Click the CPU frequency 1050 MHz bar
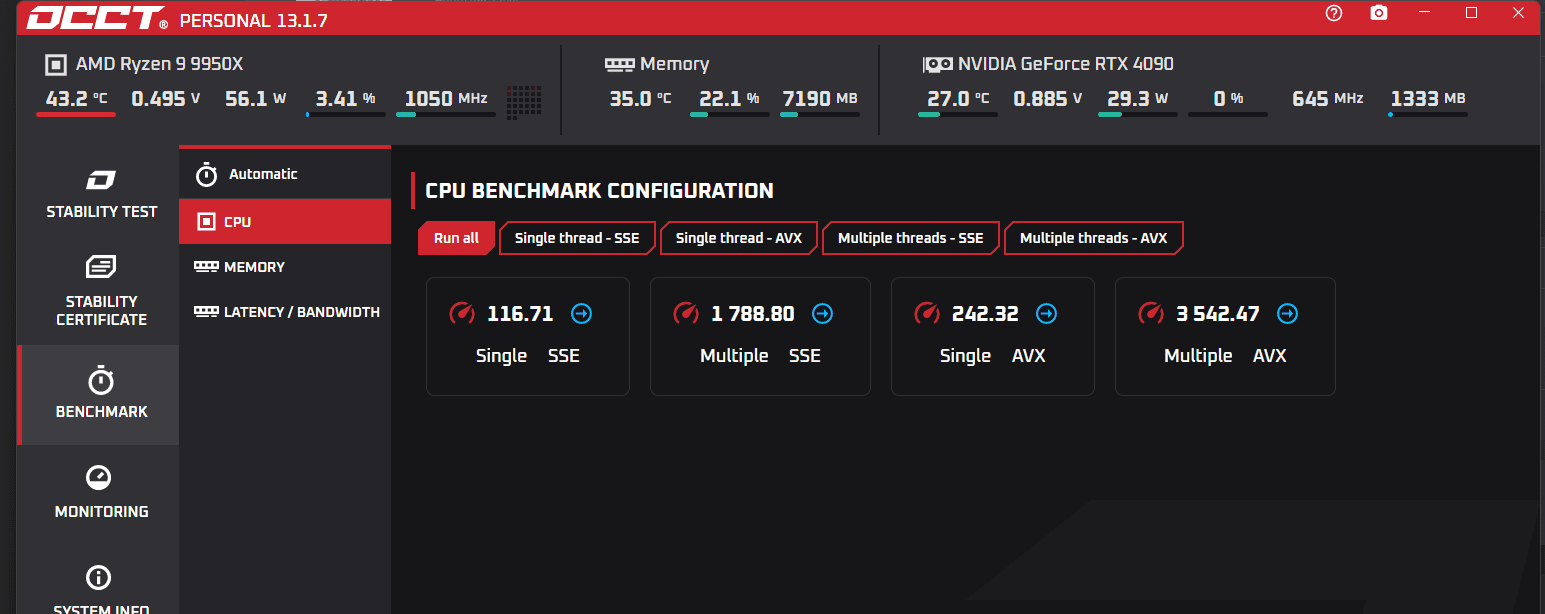The height and width of the screenshot is (614, 1545). [446, 115]
